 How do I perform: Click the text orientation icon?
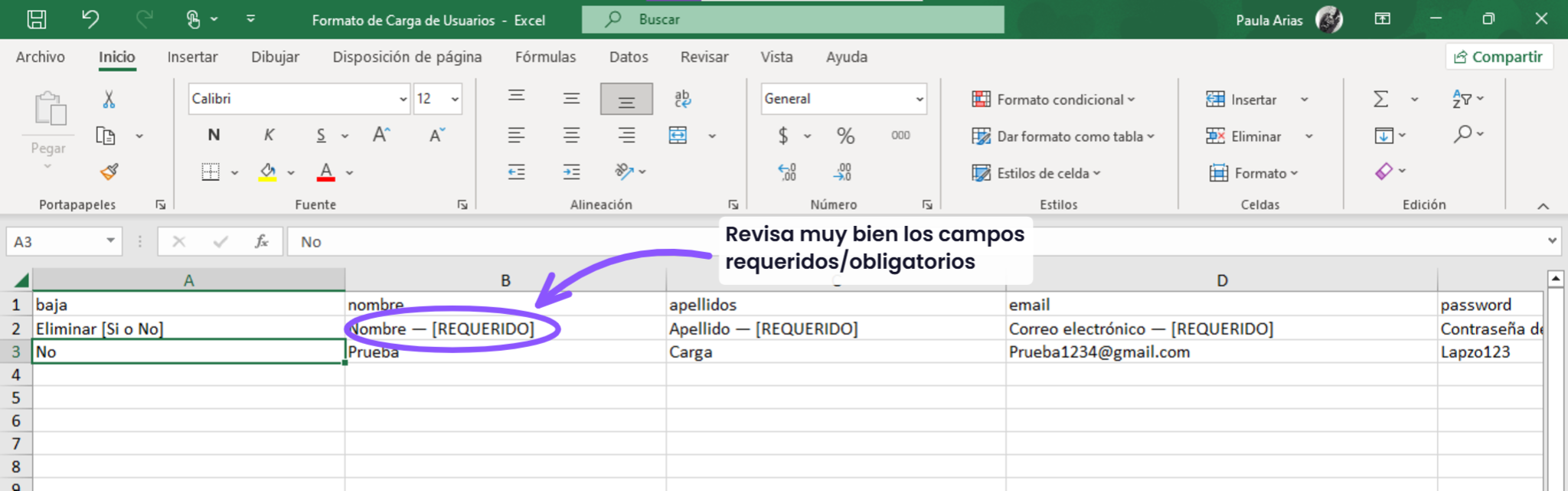click(x=624, y=172)
